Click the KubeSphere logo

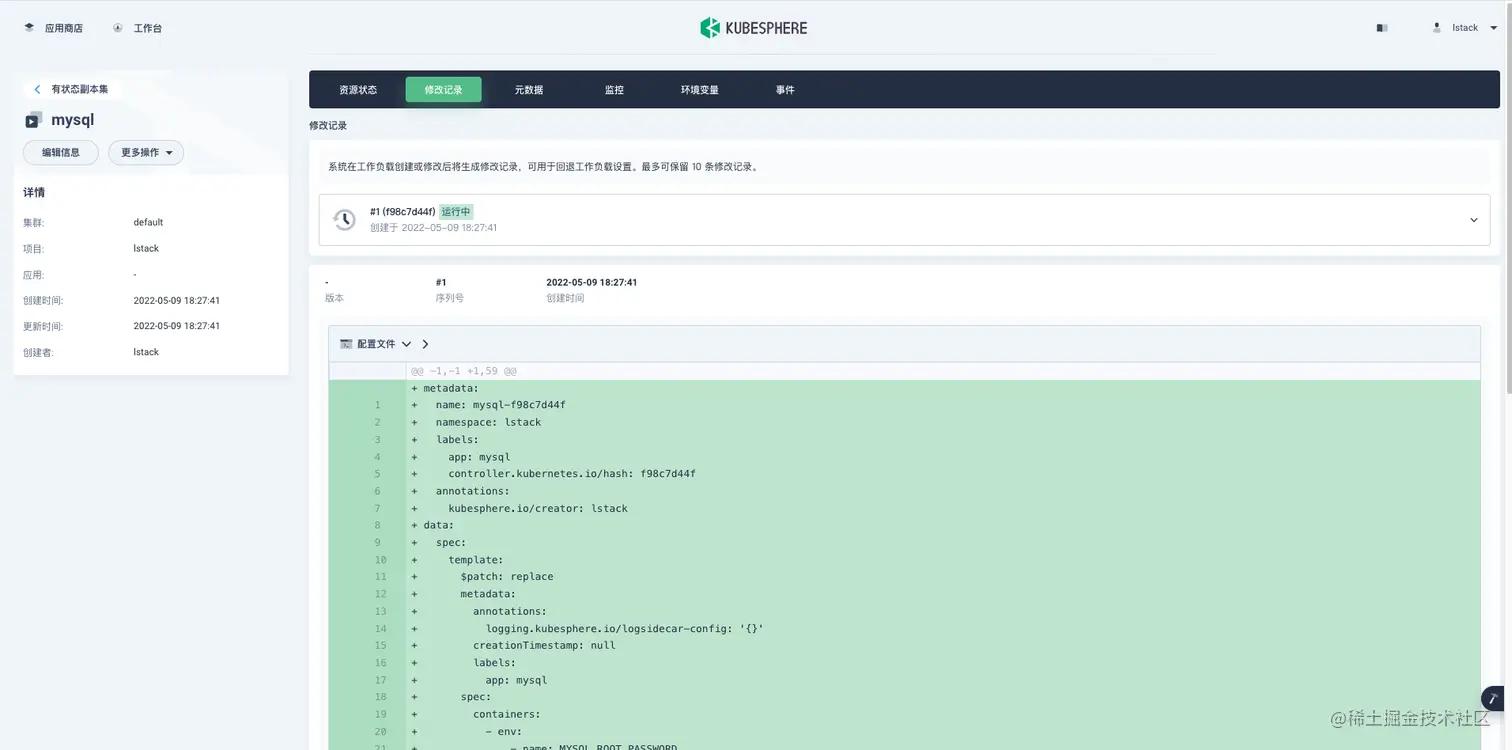[x=754, y=28]
